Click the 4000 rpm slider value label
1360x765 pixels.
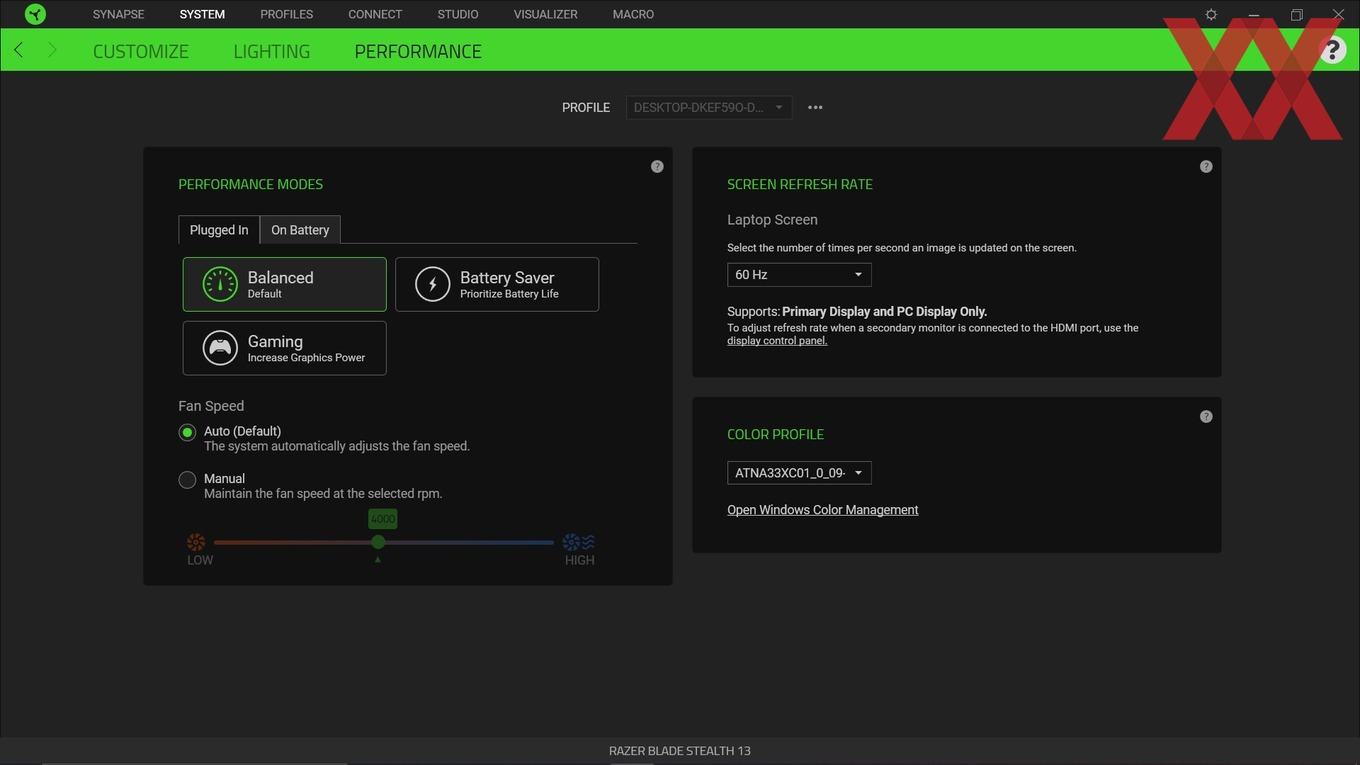tap(383, 519)
